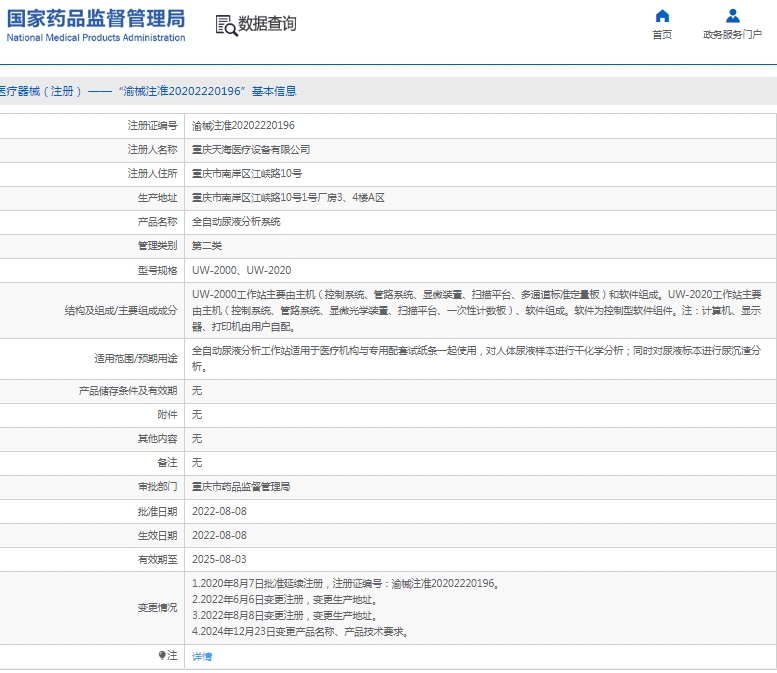This screenshot has height=673, width=777.
Task: Click the 结构及组成/主要组成成分 label
Action: pyautogui.click(x=121, y=311)
